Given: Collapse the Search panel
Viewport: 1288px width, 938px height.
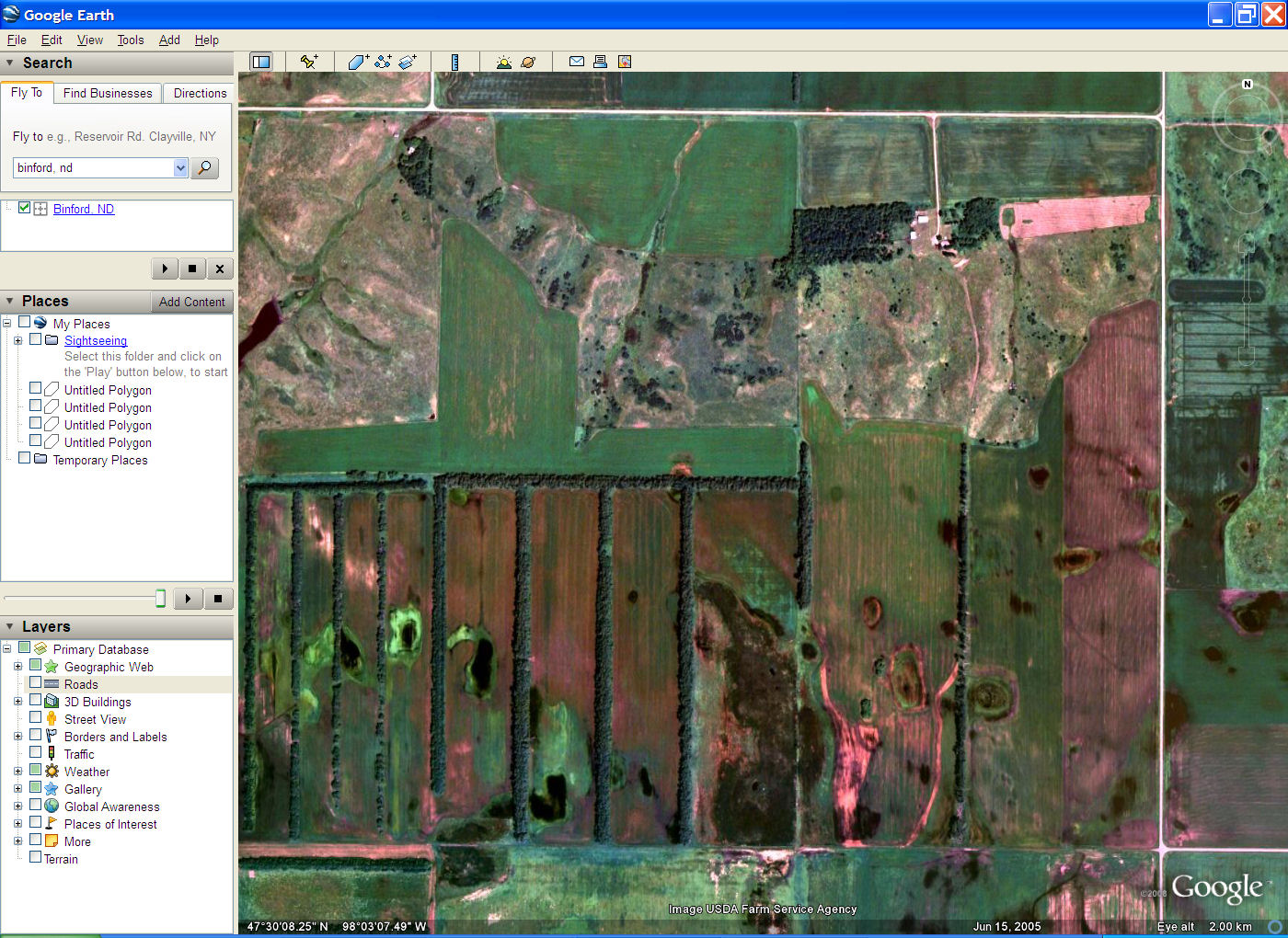Looking at the screenshot, I should pyautogui.click(x=10, y=63).
